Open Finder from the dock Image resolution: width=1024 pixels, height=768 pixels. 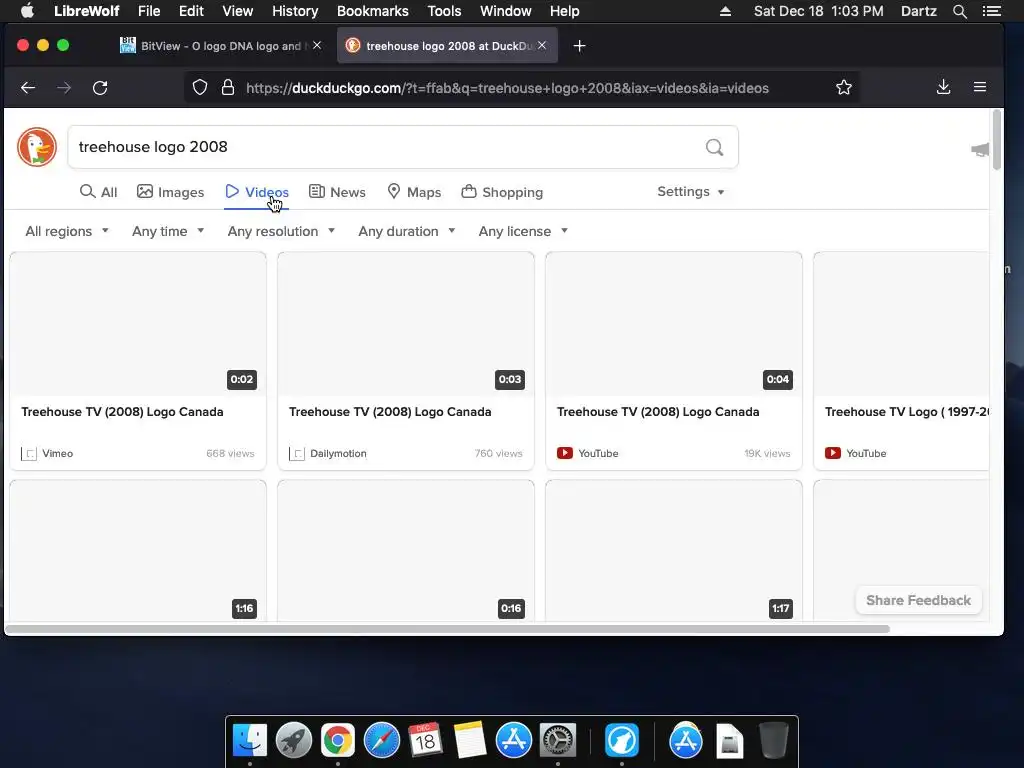249,741
